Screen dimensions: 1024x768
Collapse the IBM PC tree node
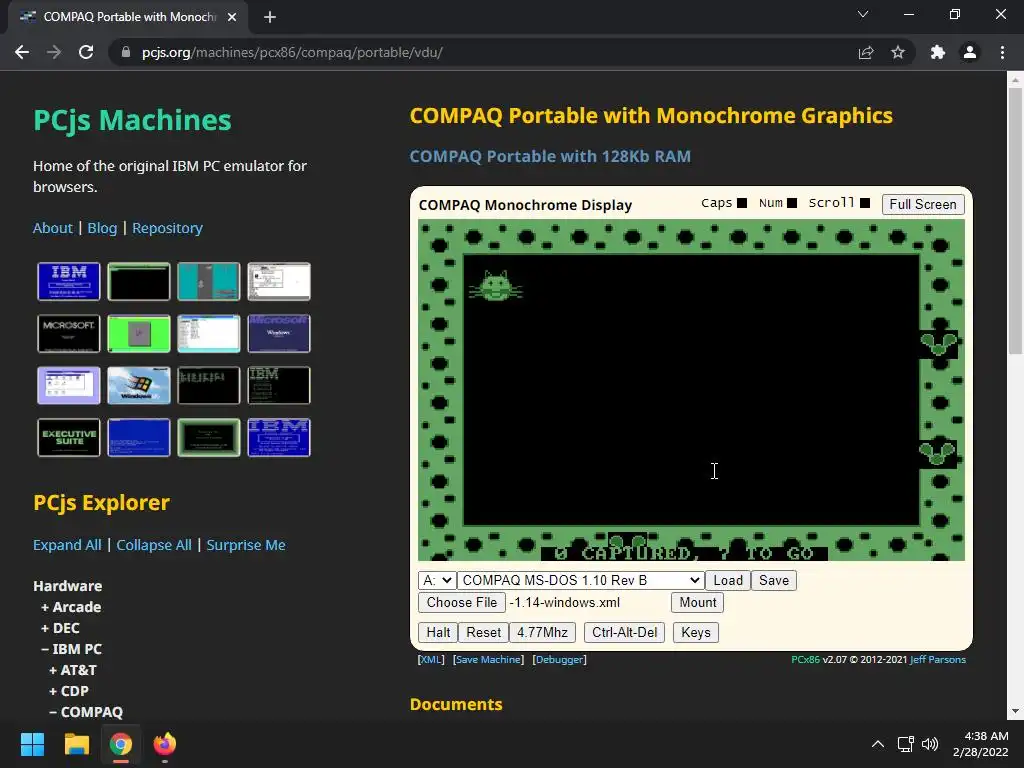tap(71, 648)
